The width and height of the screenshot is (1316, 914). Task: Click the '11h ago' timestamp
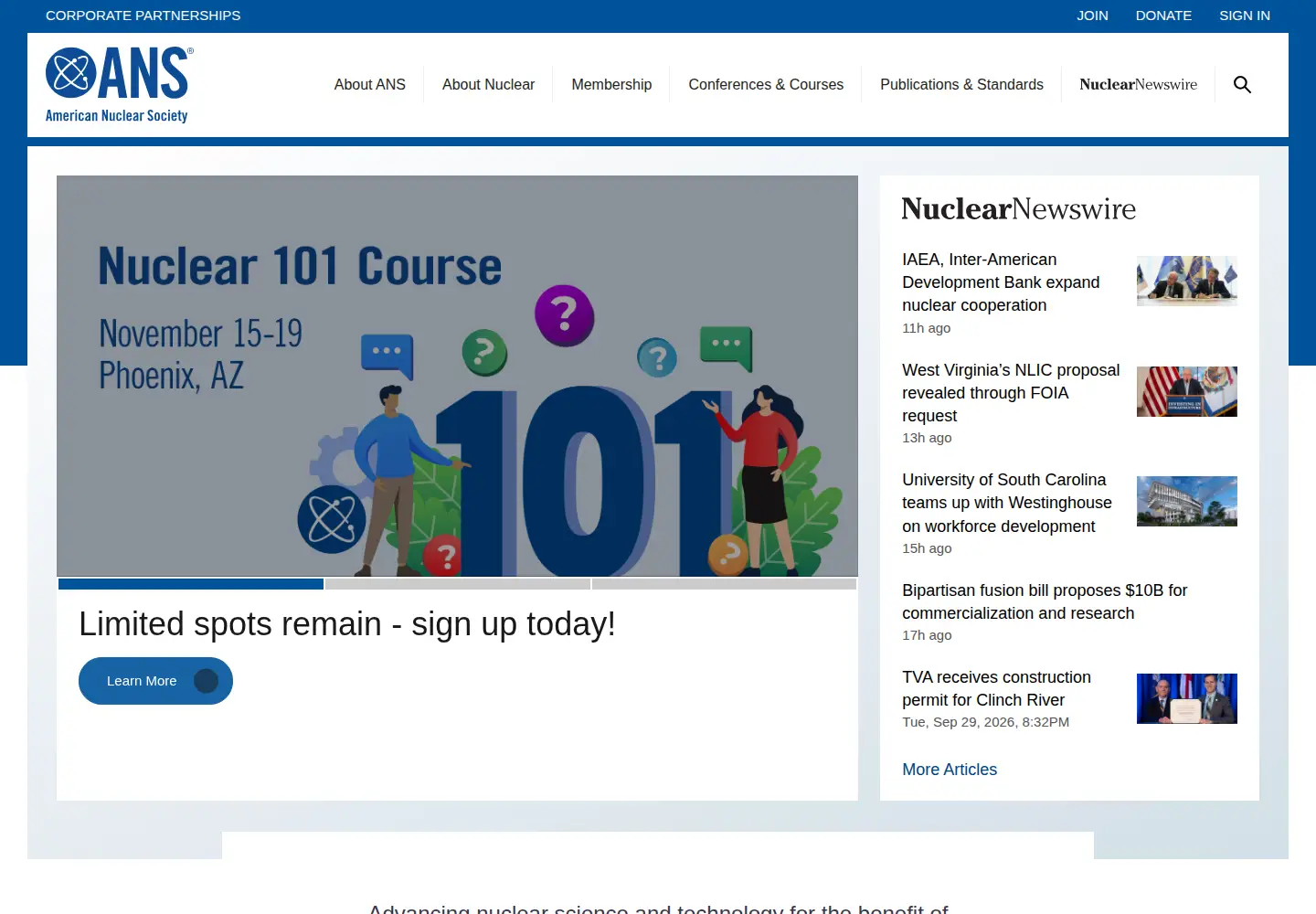(926, 328)
